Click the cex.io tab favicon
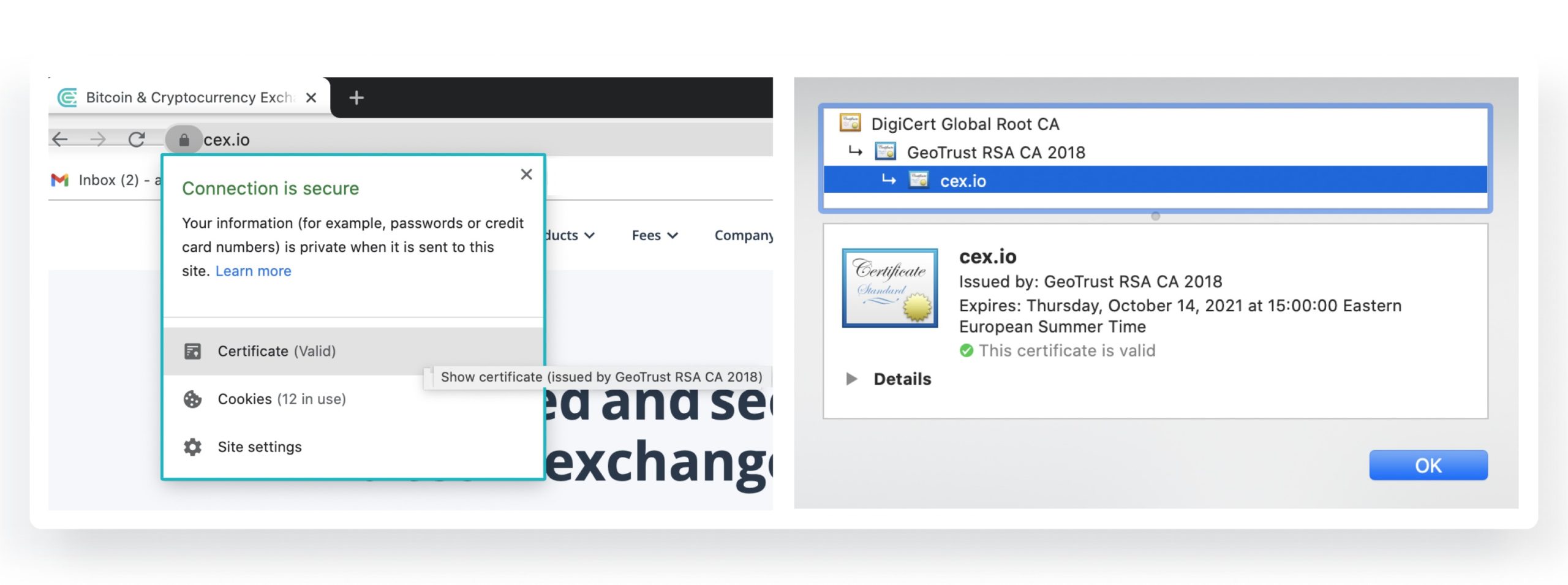 (67, 97)
